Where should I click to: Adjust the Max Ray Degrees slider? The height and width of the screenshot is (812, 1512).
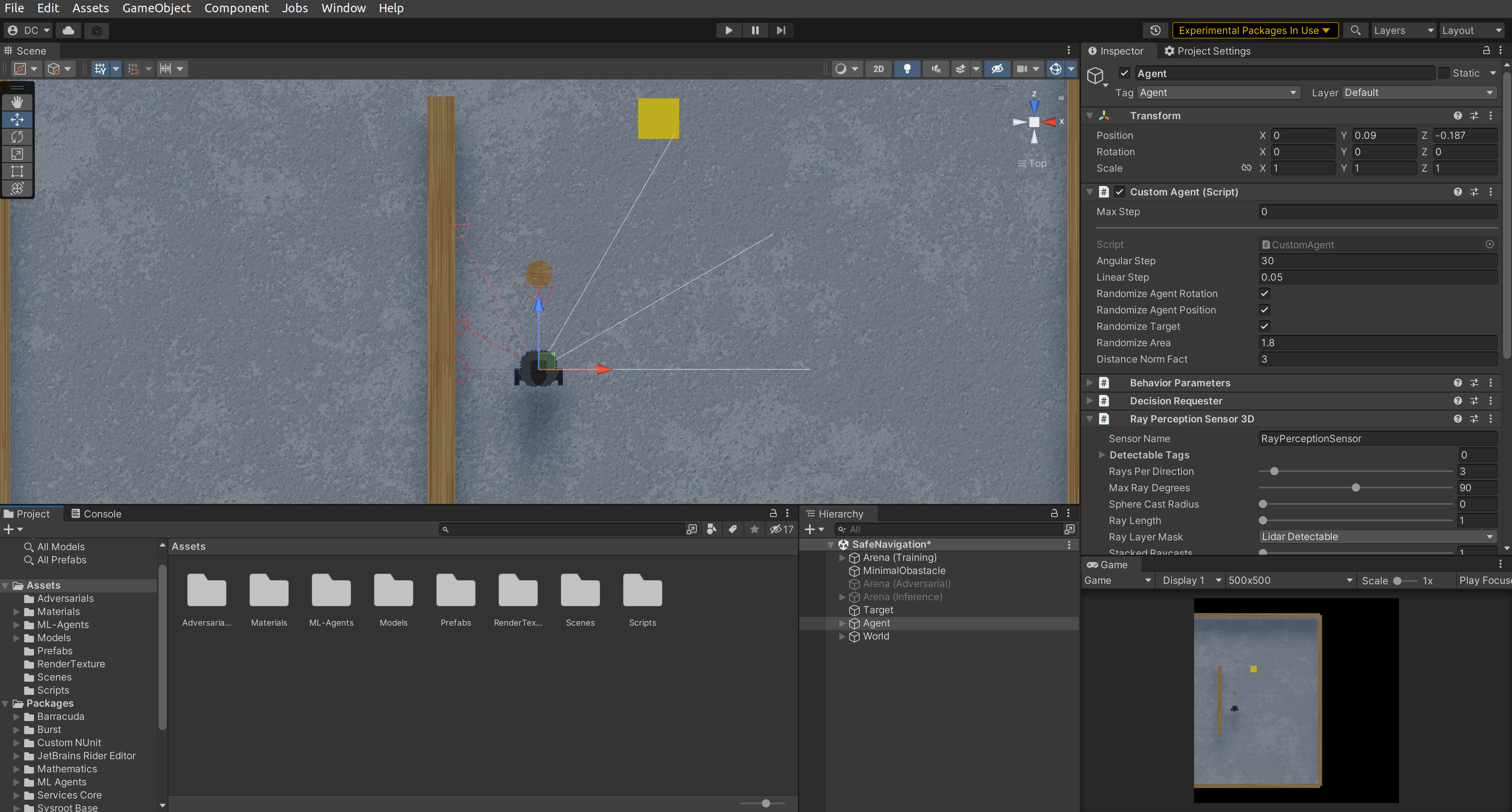tap(1355, 488)
